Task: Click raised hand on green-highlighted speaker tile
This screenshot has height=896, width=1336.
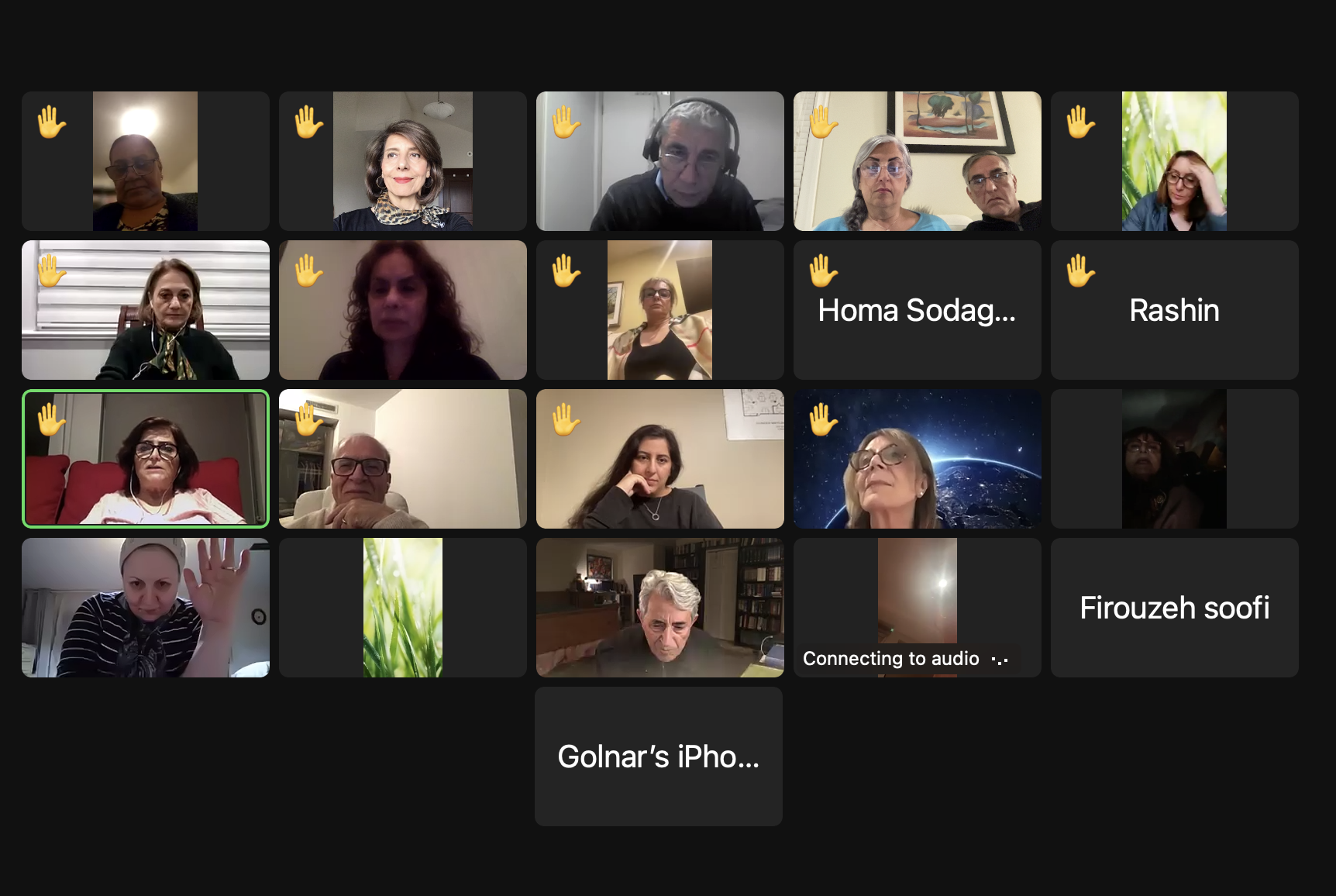Action: [52, 420]
